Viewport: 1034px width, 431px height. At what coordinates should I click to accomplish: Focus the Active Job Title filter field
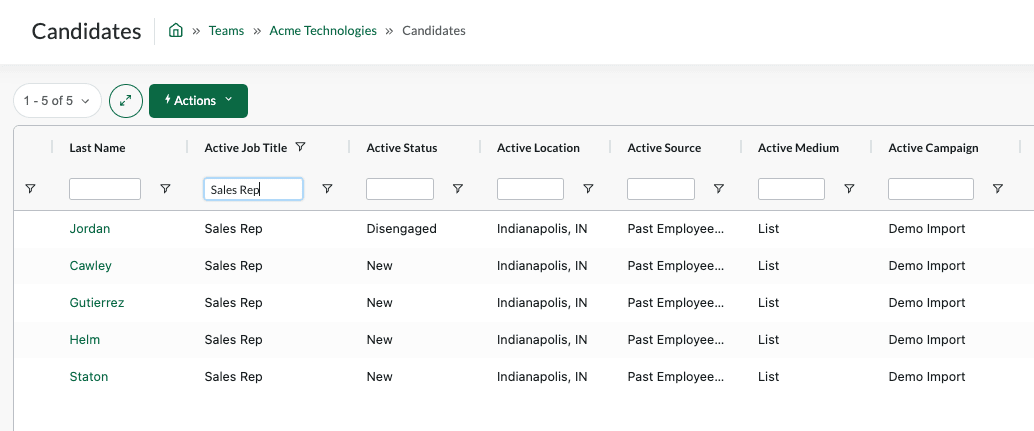click(x=253, y=189)
